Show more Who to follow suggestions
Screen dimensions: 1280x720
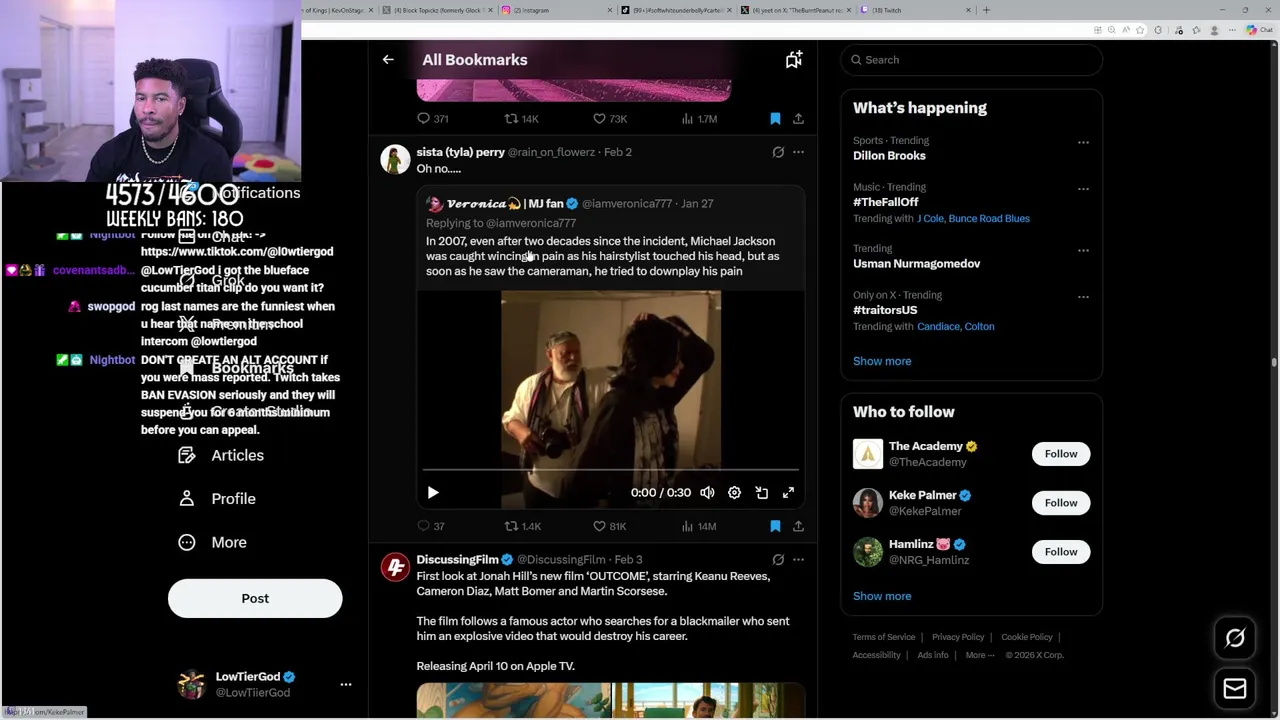(x=882, y=596)
